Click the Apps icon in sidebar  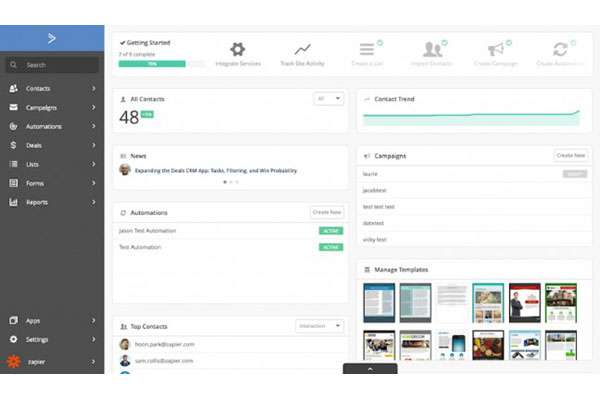pos(13,320)
